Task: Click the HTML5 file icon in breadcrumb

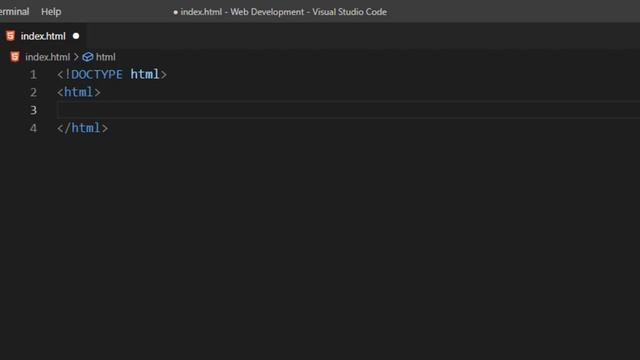Action: [15, 56]
